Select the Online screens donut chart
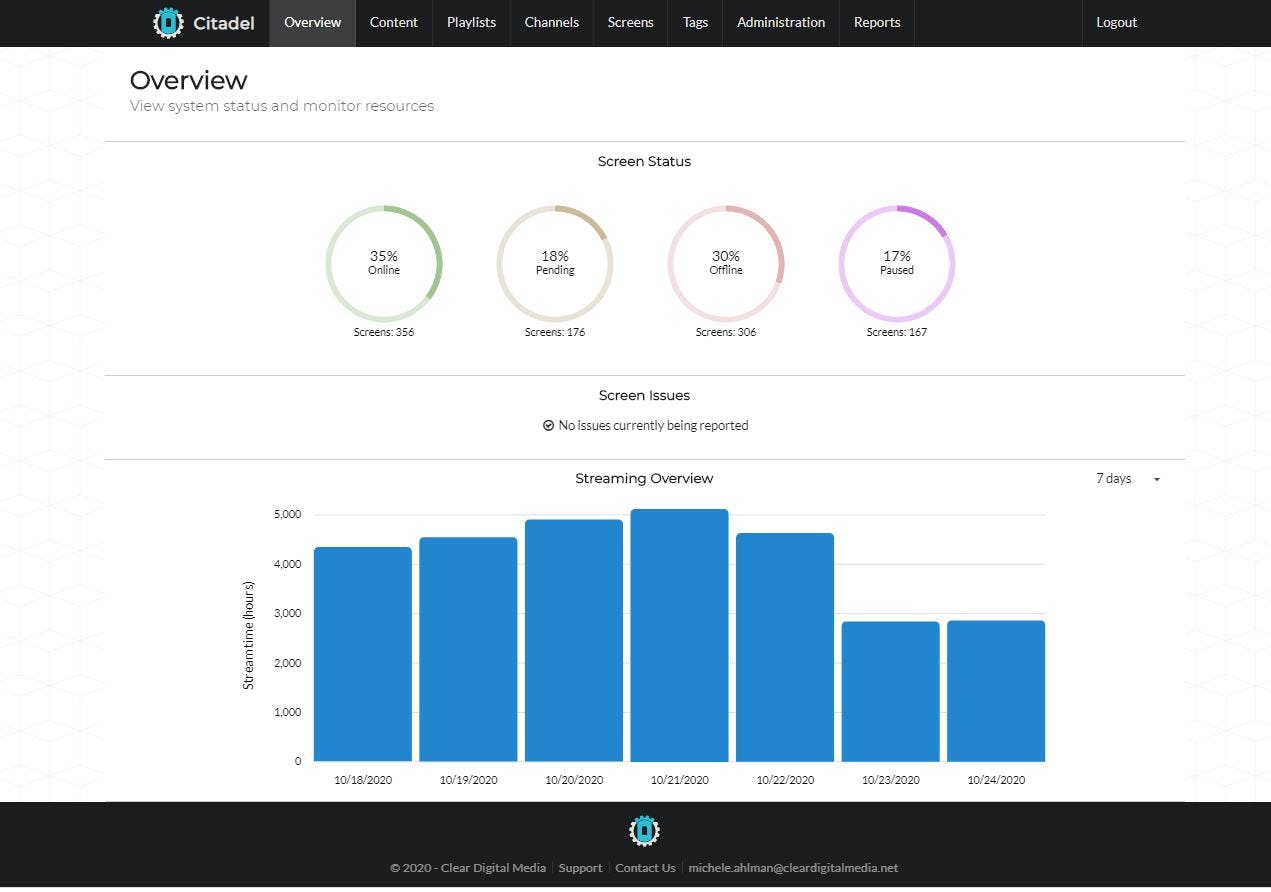This screenshot has height=892, width=1271. tap(383, 263)
